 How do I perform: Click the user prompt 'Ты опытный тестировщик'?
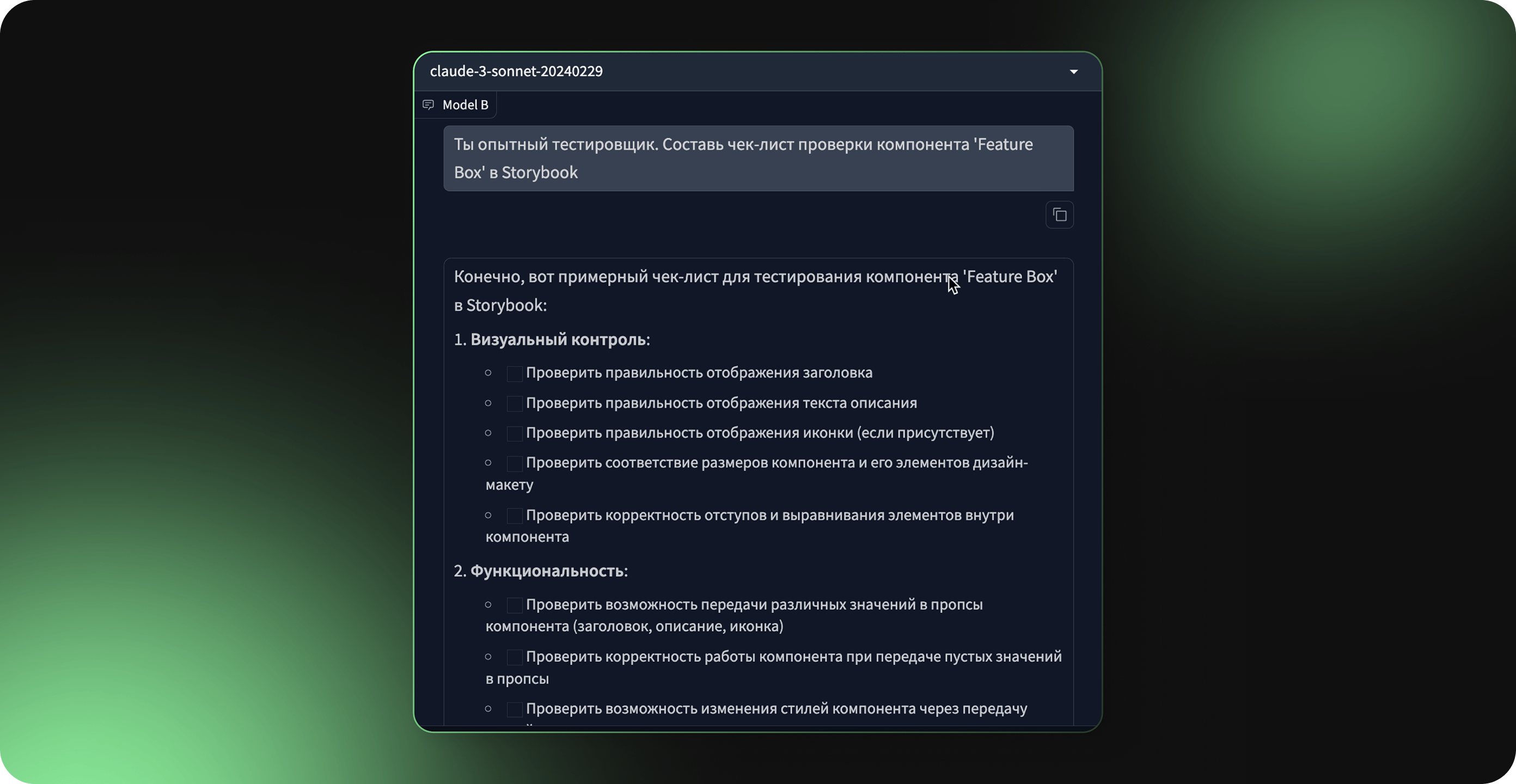point(758,158)
